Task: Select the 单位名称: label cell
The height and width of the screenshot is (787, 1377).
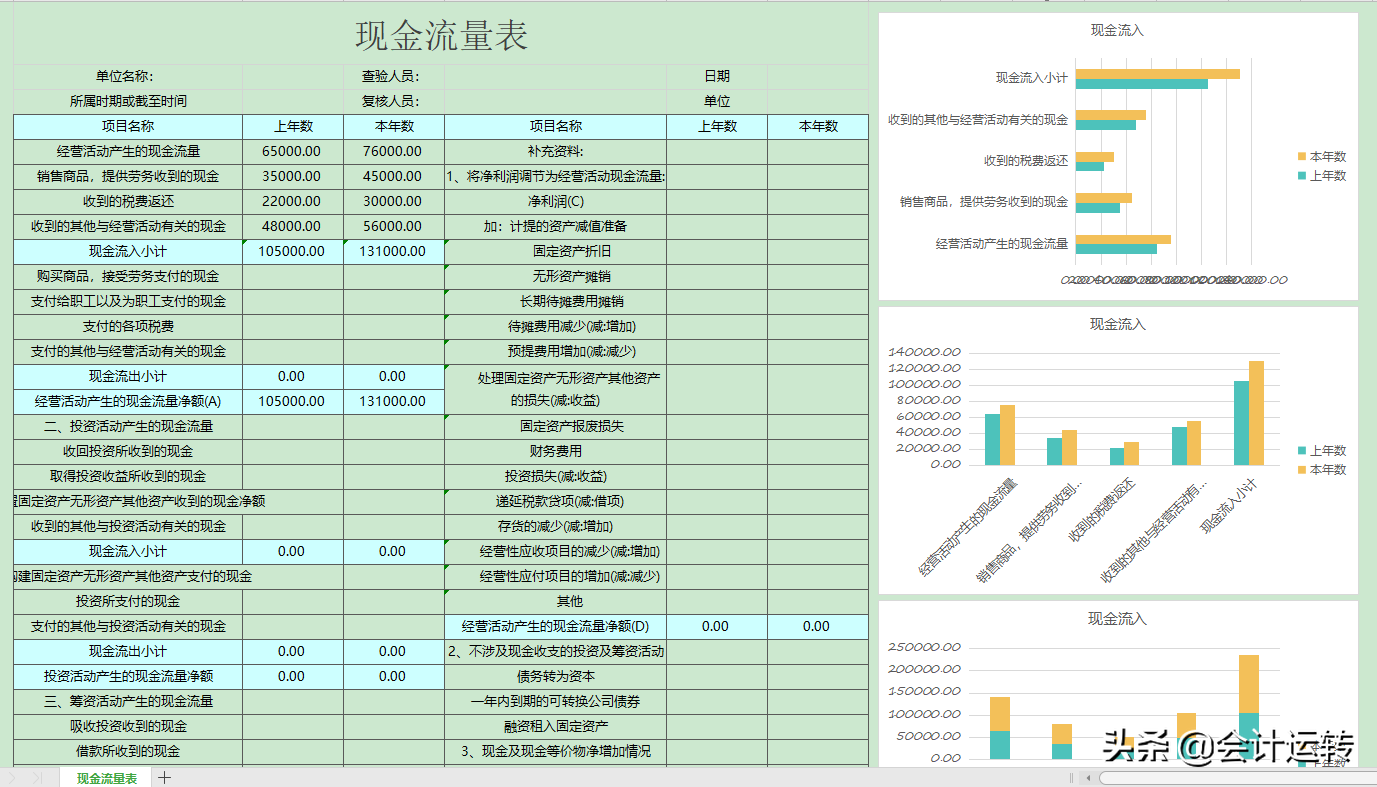Action: tap(128, 76)
